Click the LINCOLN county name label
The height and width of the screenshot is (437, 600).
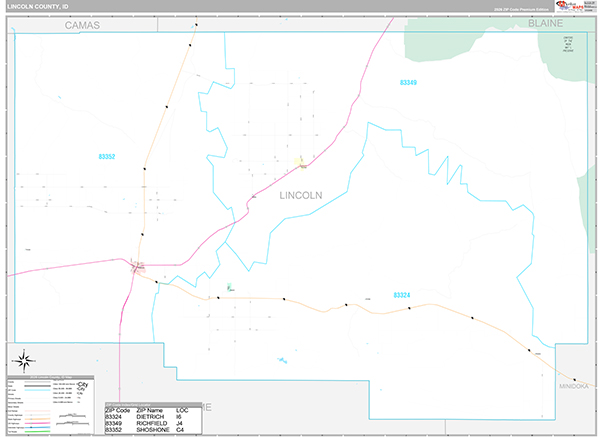click(x=300, y=196)
